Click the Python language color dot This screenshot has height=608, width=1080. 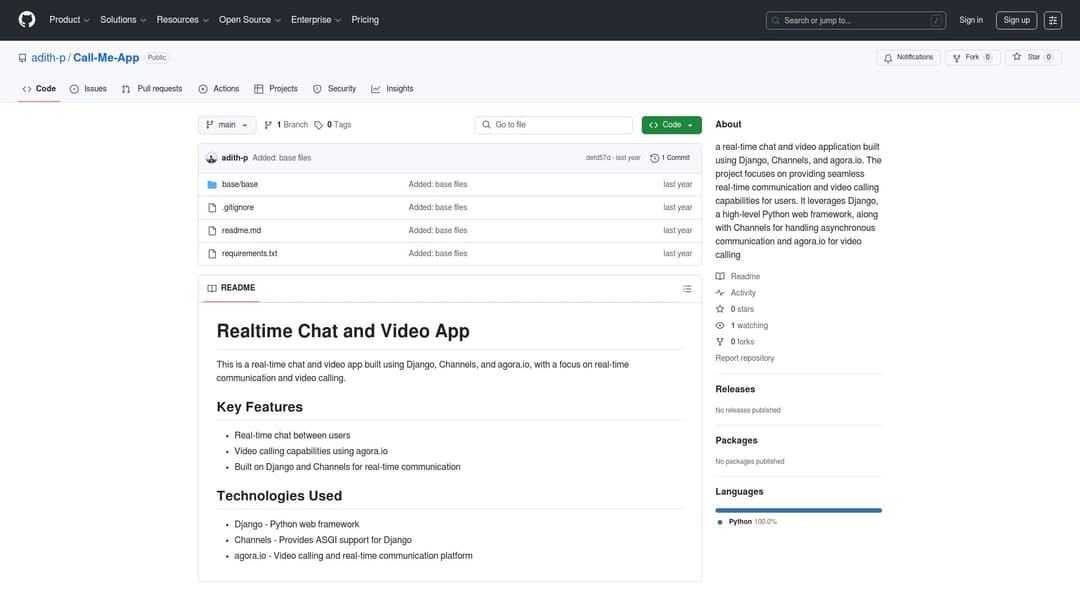[x=720, y=522]
